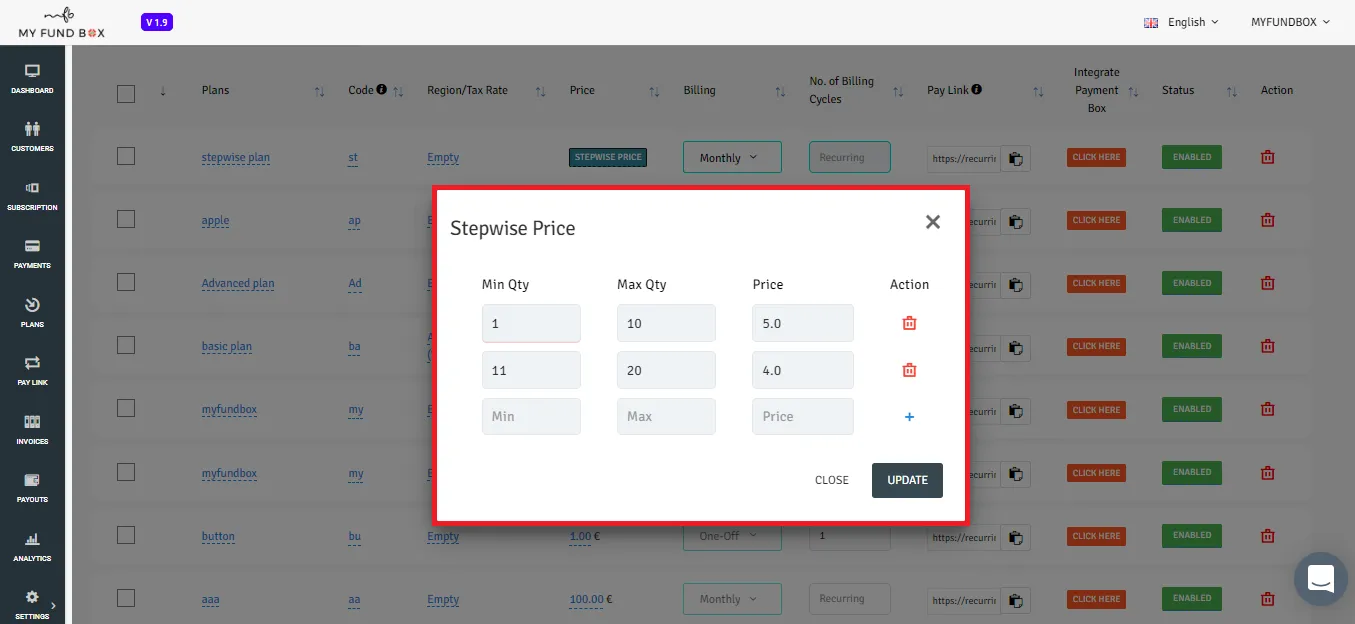Go to Dashboard in the sidebar
The width and height of the screenshot is (1355, 624).
32,79
